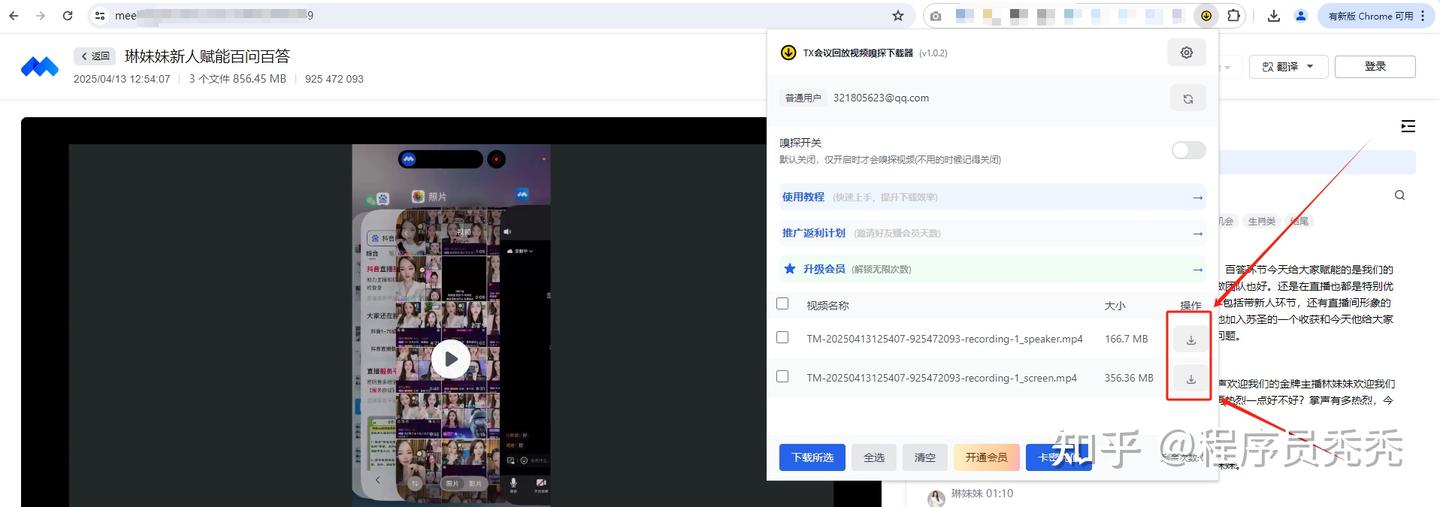1440x507 pixels.
Task: Open the downloader settings gear
Action: (x=1187, y=53)
